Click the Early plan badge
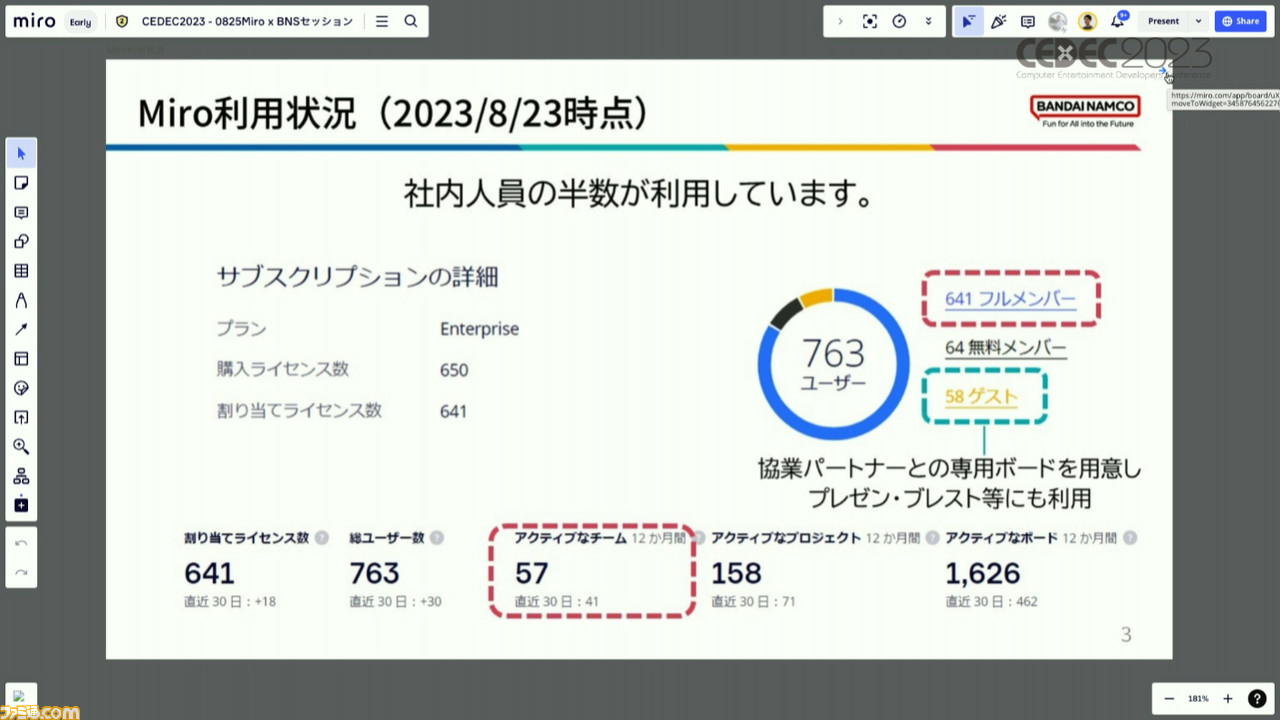Image resolution: width=1280 pixels, height=720 pixels. (x=81, y=21)
